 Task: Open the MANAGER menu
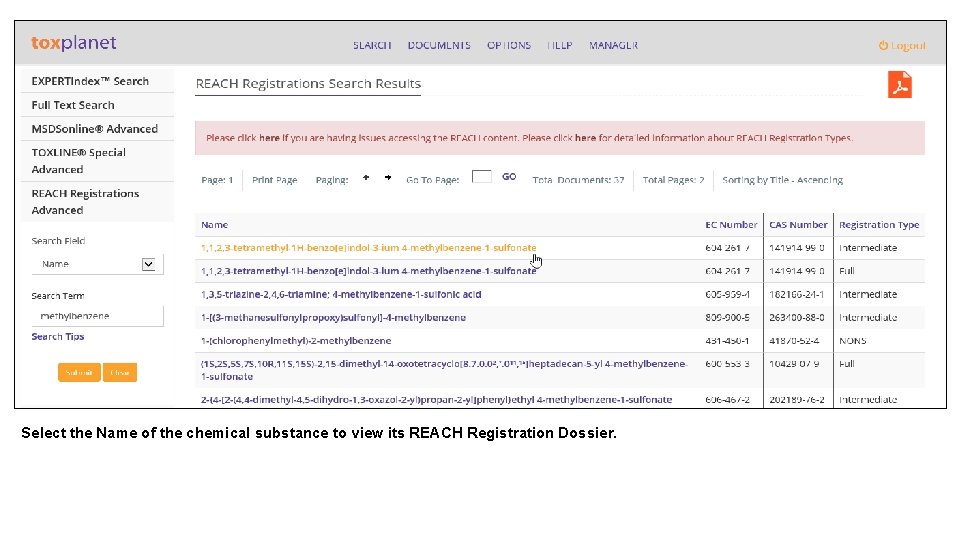point(613,45)
